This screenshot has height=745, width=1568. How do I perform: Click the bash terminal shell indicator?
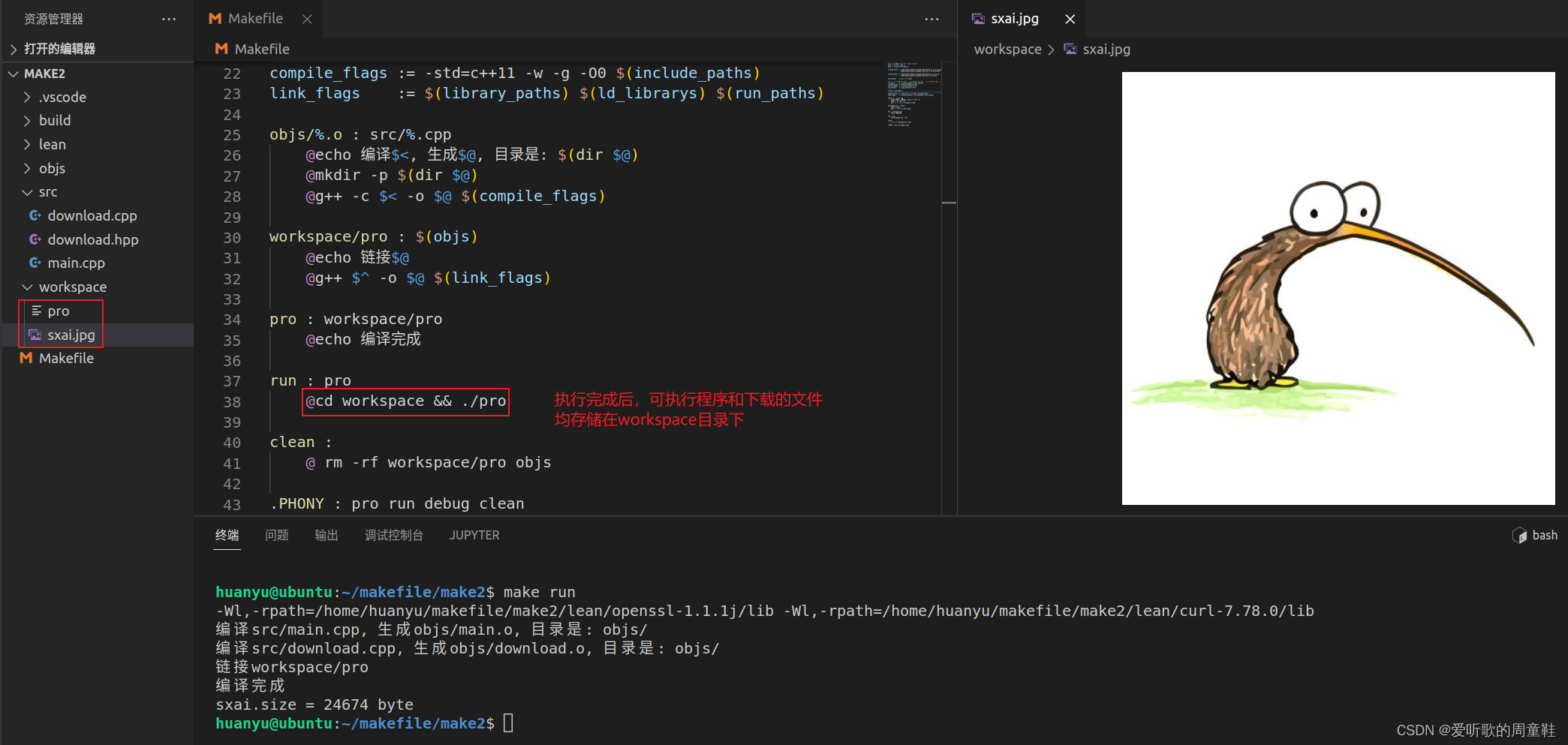1535,535
